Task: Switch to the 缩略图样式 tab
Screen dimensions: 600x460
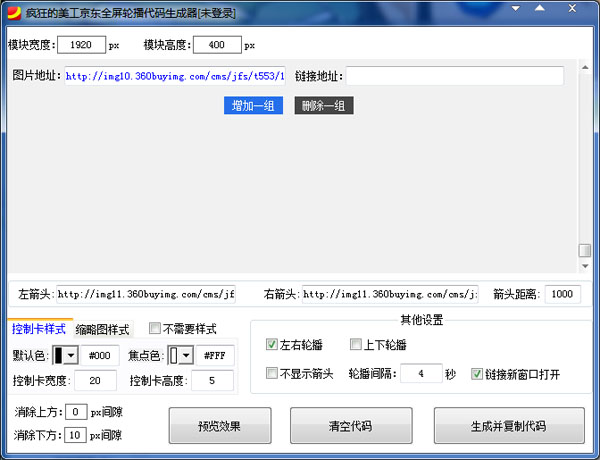Action: click(x=103, y=329)
